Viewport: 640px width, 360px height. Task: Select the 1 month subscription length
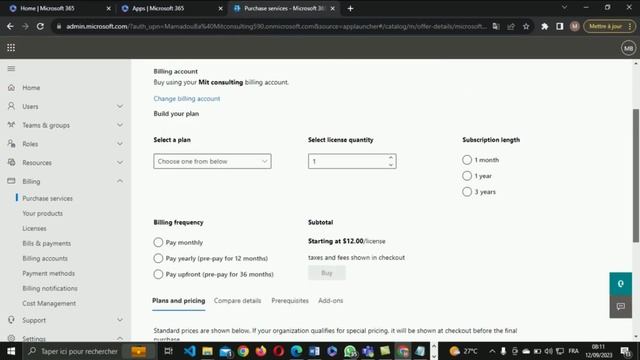pos(467,160)
